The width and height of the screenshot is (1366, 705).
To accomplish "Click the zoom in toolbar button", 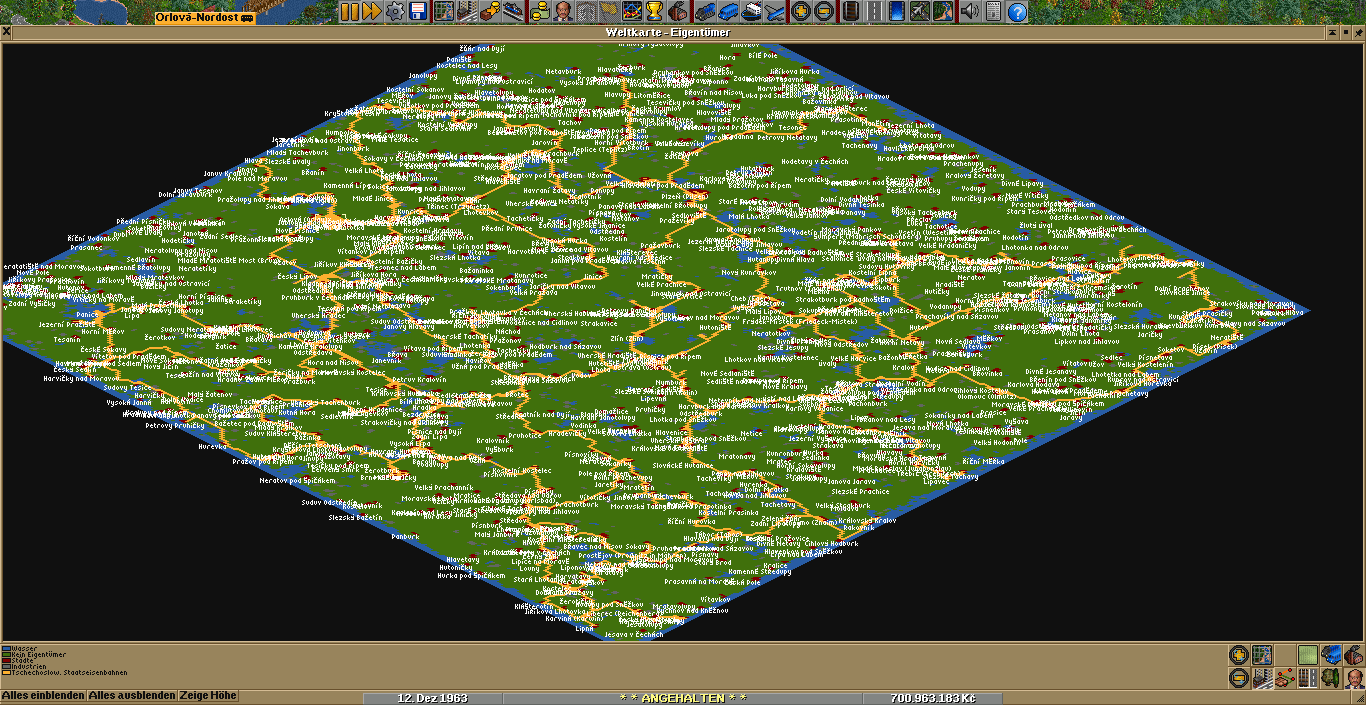I will [x=800, y=12].
